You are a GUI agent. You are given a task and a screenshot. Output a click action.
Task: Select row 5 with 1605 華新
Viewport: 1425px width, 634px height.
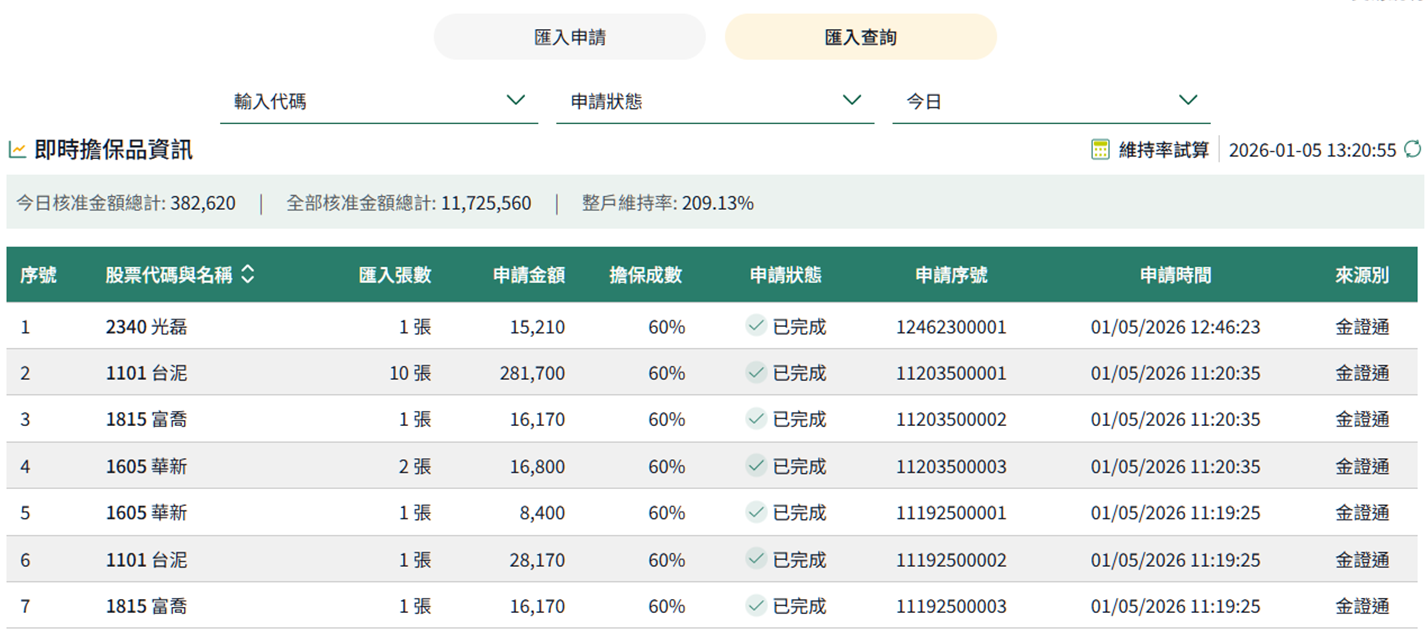coord(146,513)
